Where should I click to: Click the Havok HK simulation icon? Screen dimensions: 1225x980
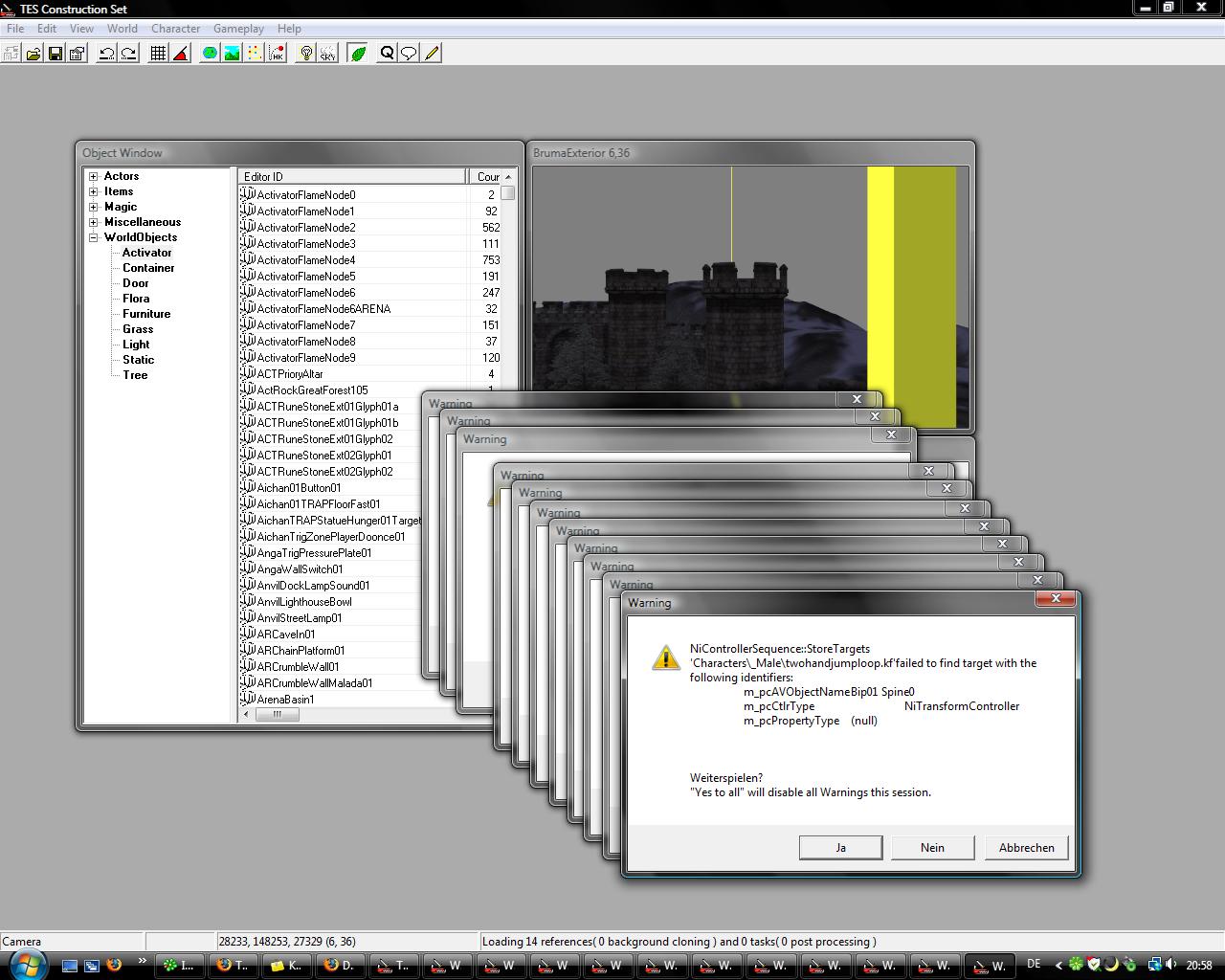pyautogui.click(x=276, y=54)
